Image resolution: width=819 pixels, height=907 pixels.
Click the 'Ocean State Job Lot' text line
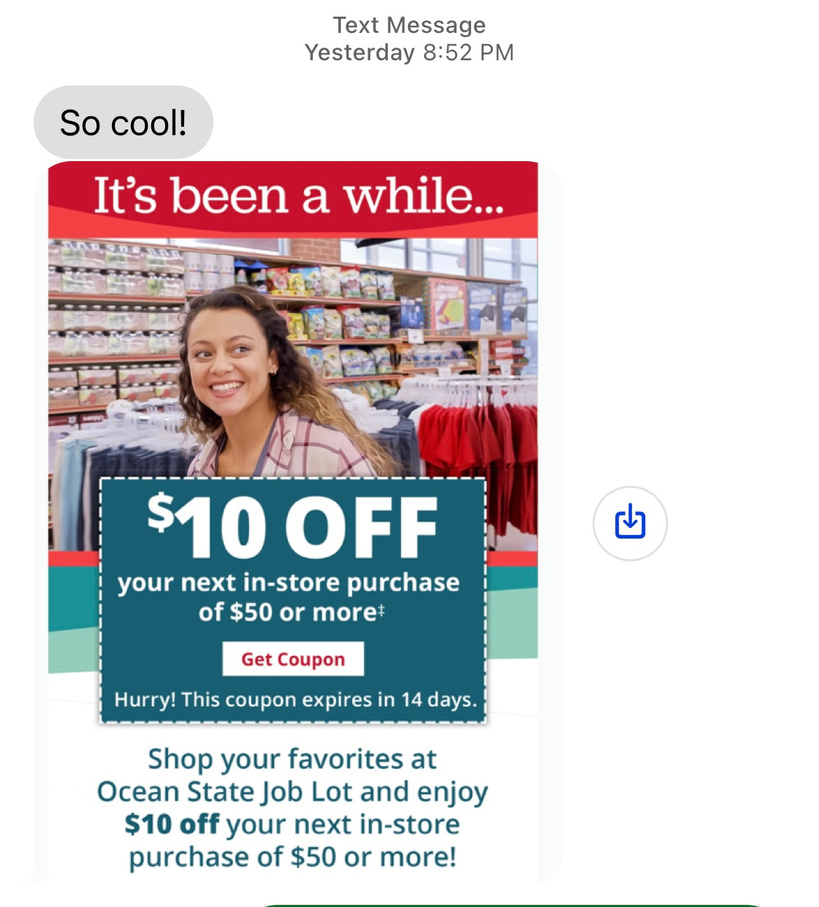[x=224, y=792]
